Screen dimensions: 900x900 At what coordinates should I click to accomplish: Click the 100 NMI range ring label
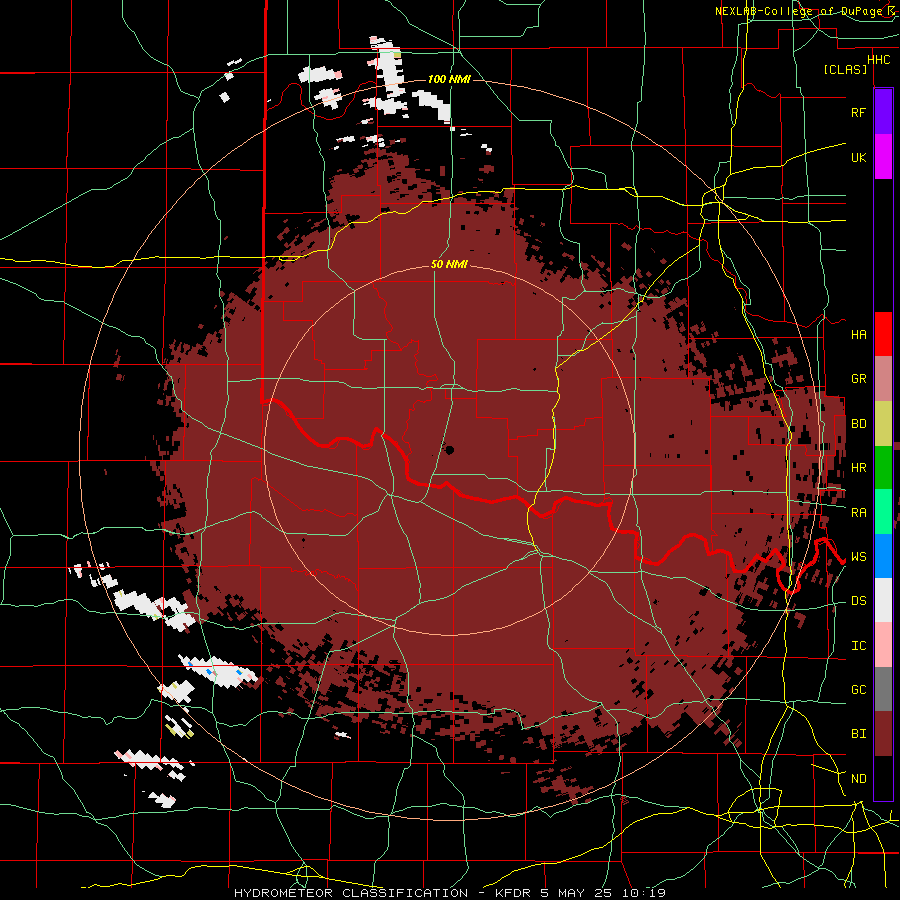pyautogui.click(x=449, y=79)
